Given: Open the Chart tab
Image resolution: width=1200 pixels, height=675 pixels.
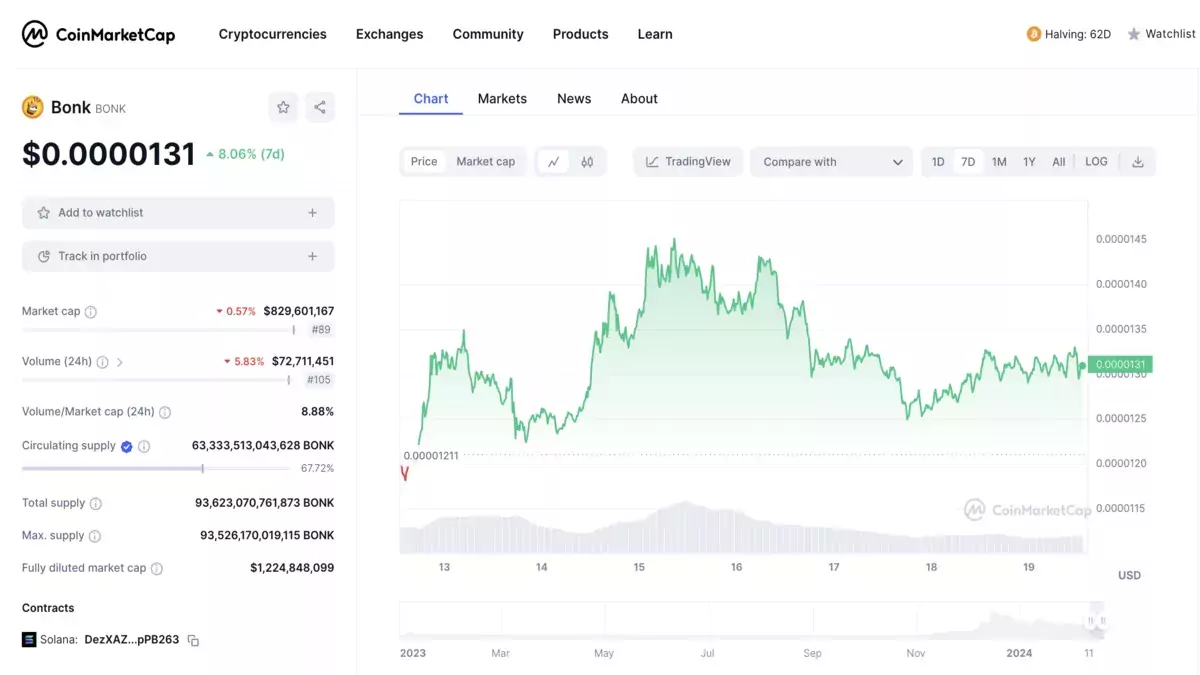Looking at the screenshot, I should (x=431, y=99).
